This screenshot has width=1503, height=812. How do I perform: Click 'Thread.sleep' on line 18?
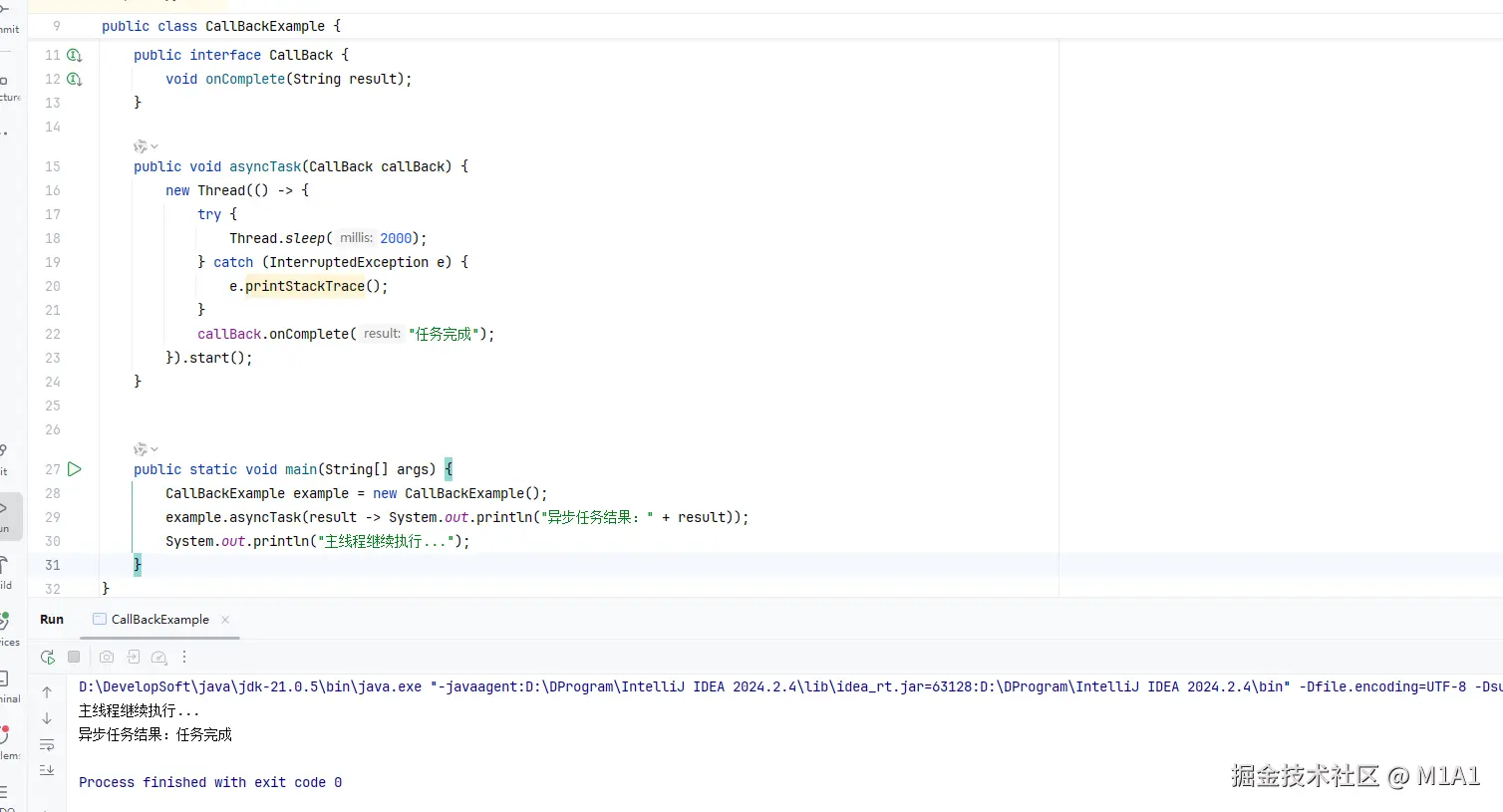coord(277,238)
